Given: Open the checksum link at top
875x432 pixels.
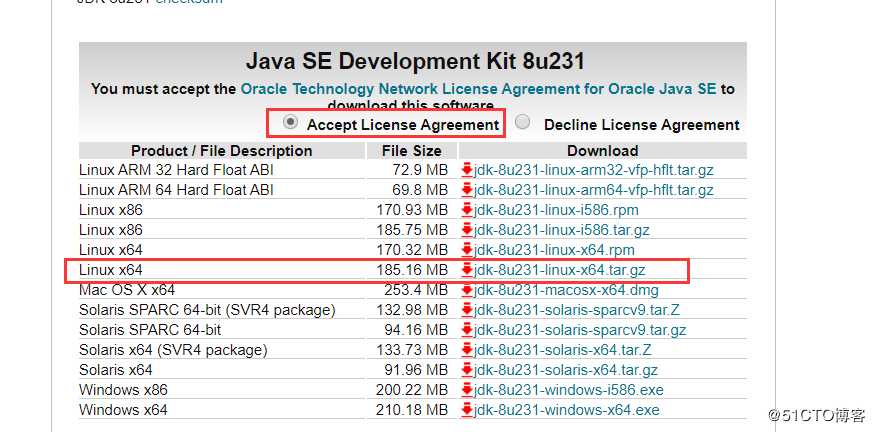Looking at the screenshot, I should [x=189, y=2].
